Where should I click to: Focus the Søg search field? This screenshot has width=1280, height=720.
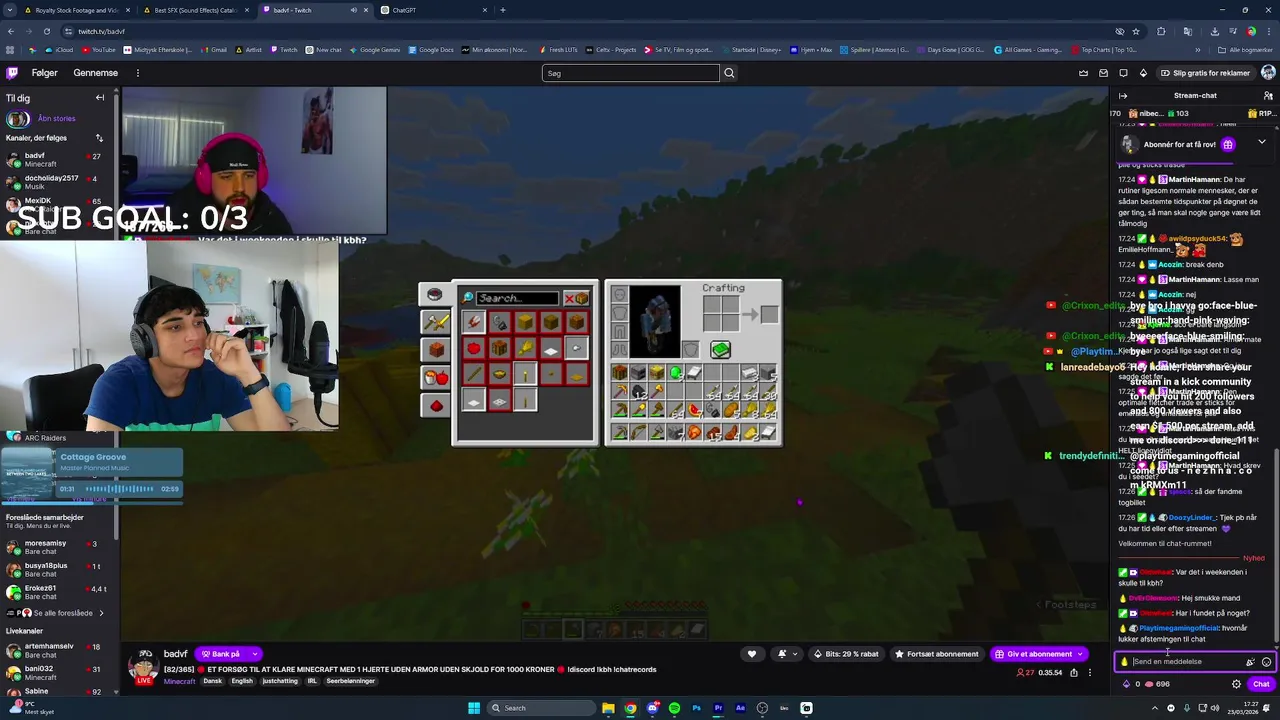coord(631,73)
